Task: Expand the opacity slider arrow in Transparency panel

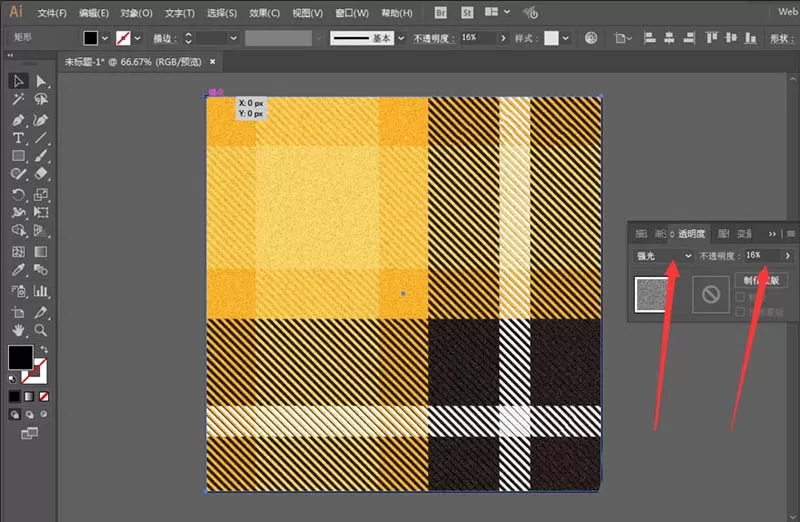Action: [x=788, y=255]
